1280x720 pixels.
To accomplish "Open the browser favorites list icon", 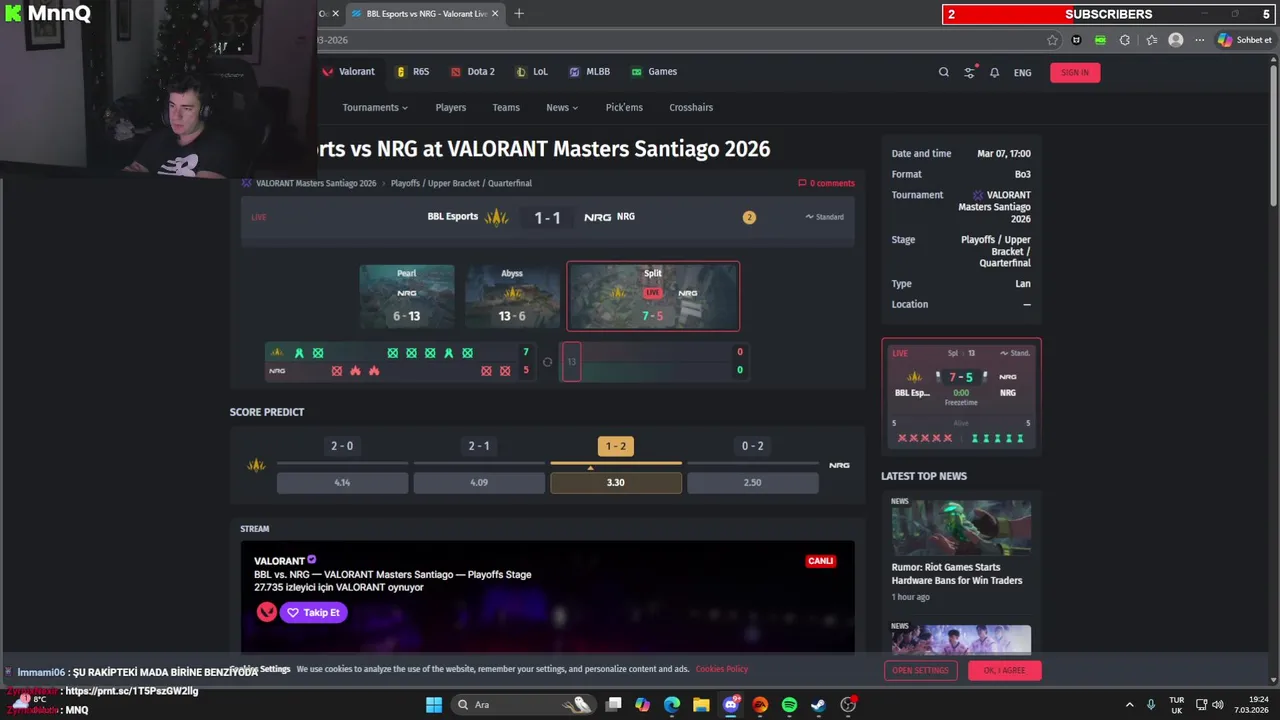I will pyautogui.click(x=1152, y=40).
